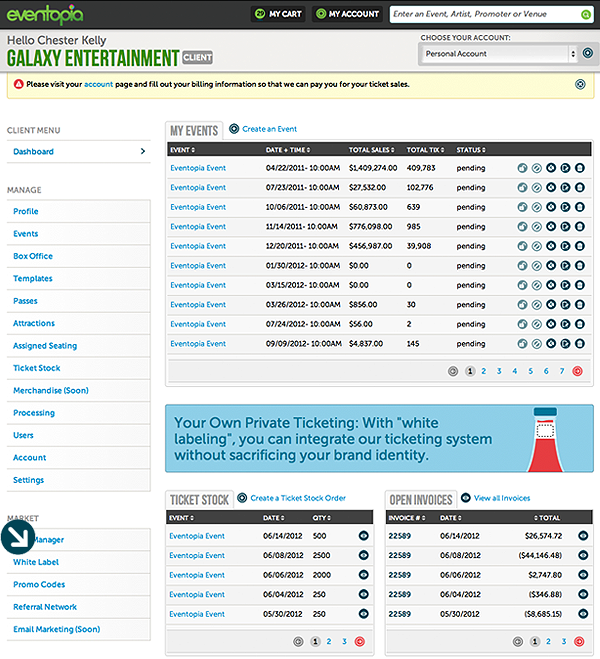Image resolution: width=600 pixels, height=659 pixels.
Task: View the invoice totaling $2,747.80
Action: [583, 575]
